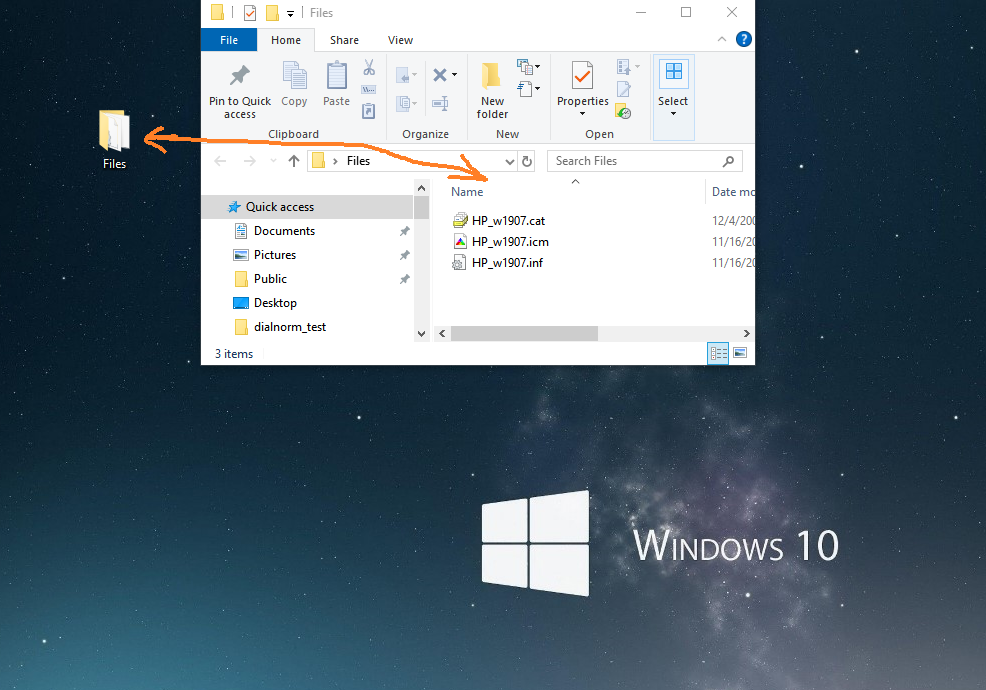Click the Rename icon in Organize group

440,103
